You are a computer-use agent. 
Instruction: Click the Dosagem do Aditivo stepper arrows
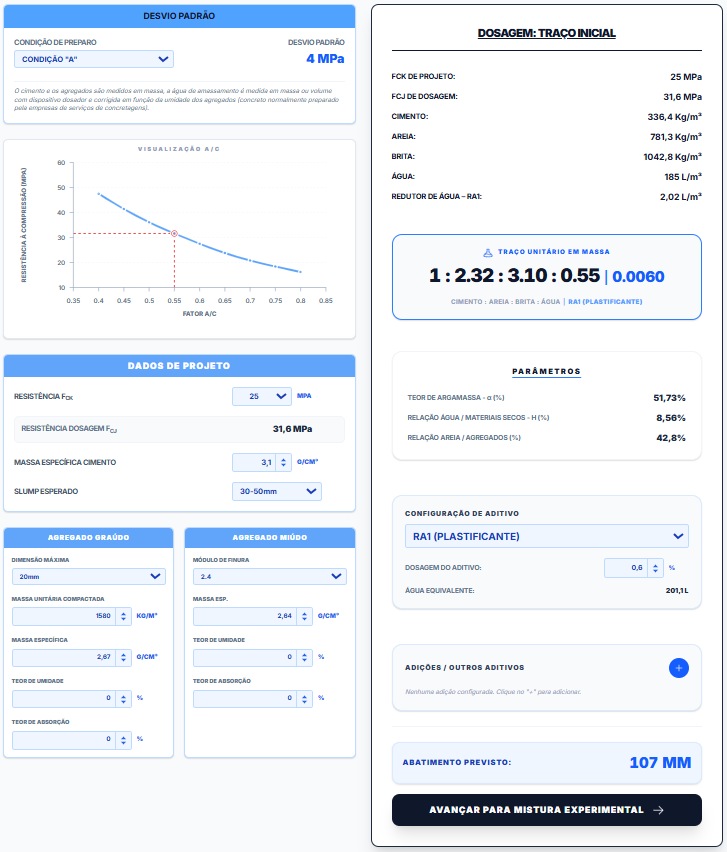pyautogui.click(x=657, y=568)
